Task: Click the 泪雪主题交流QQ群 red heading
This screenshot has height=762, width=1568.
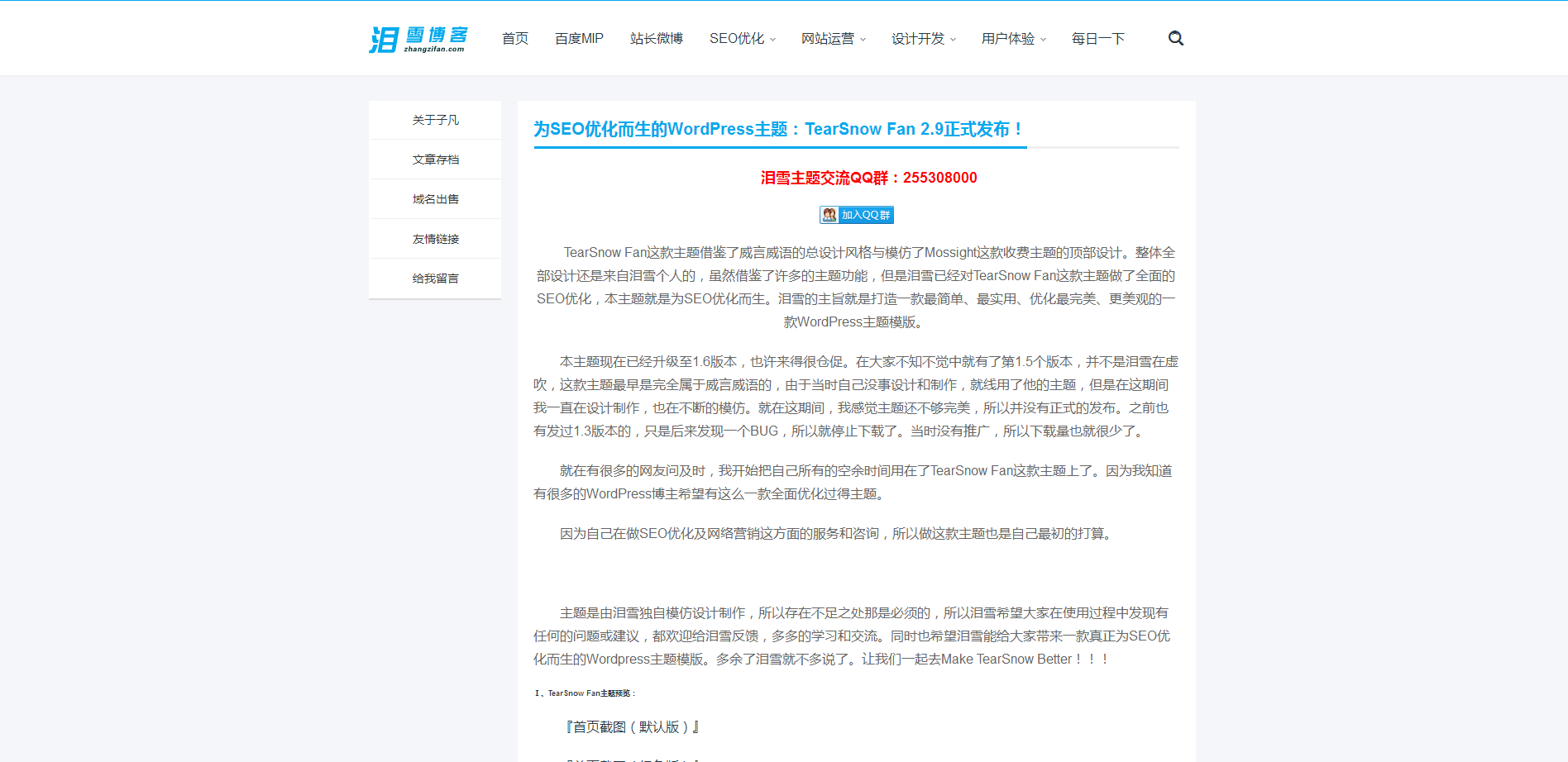Action: (868, 178)
